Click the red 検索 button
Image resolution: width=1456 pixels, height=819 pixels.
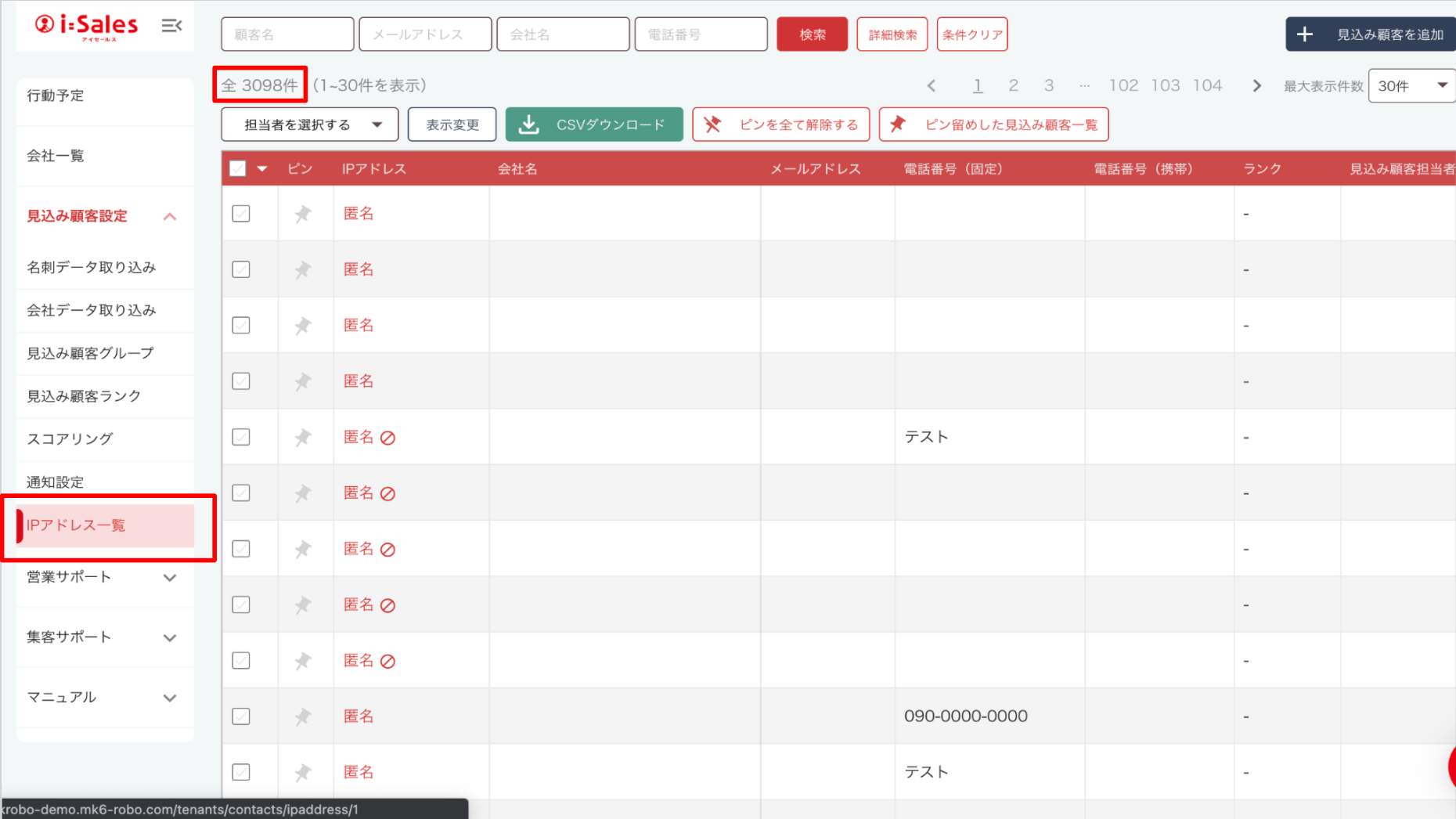click(x=812, y=34)
